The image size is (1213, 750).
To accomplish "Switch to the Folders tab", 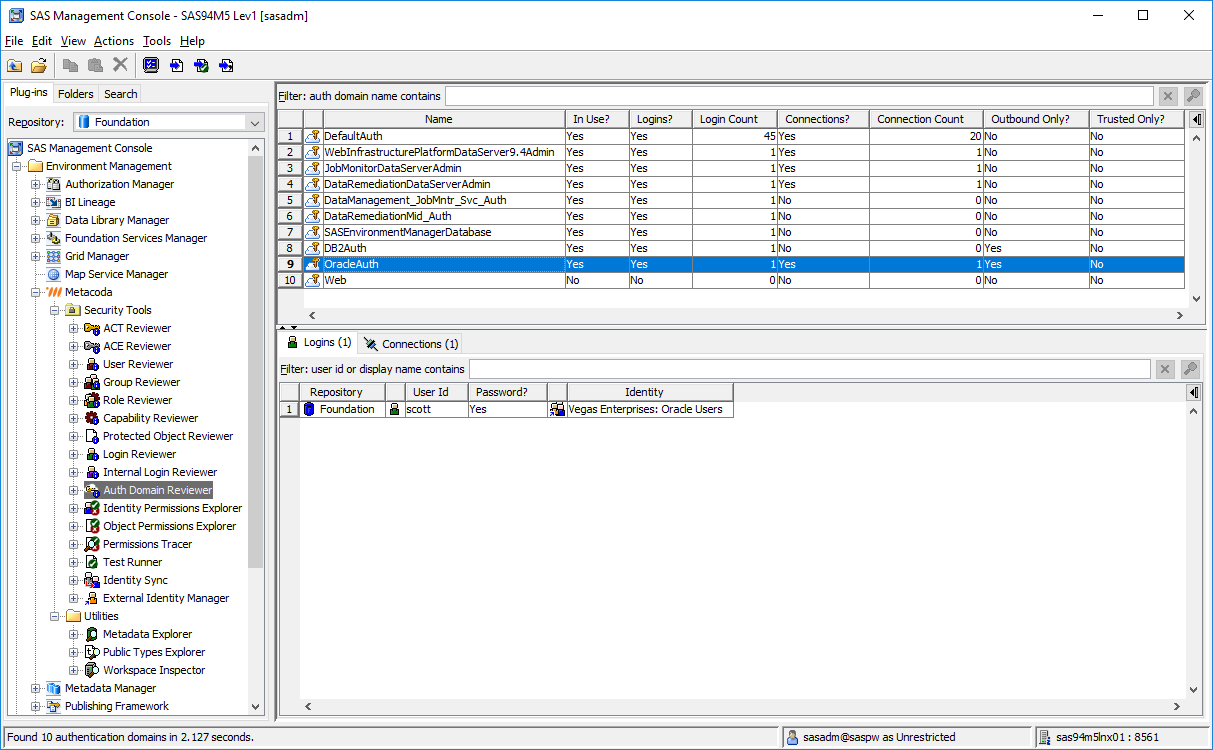I will pos(76,94).
